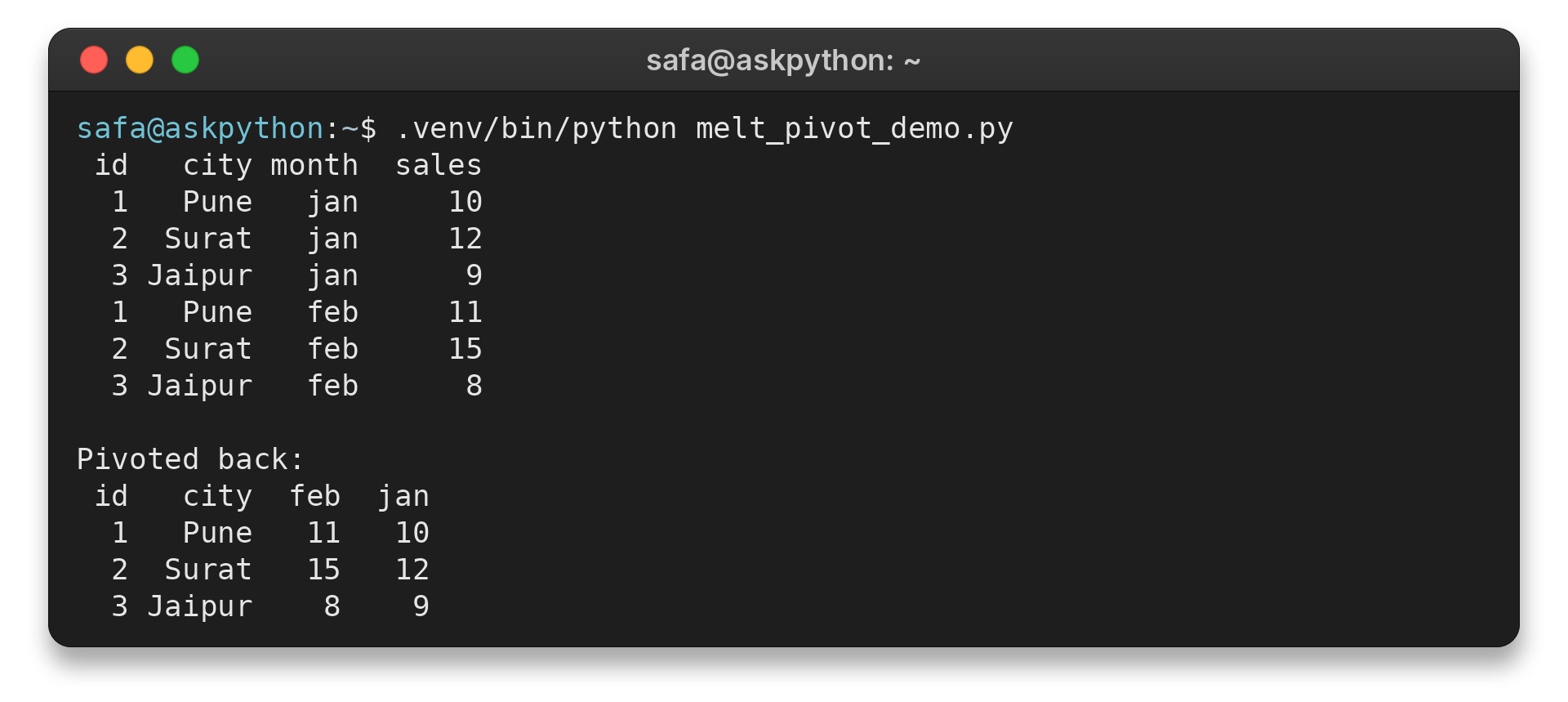Screen dimensions: 1568x702
Task: Click the "jan" month cell in the Jaipur row
Action: click(333, 275)
